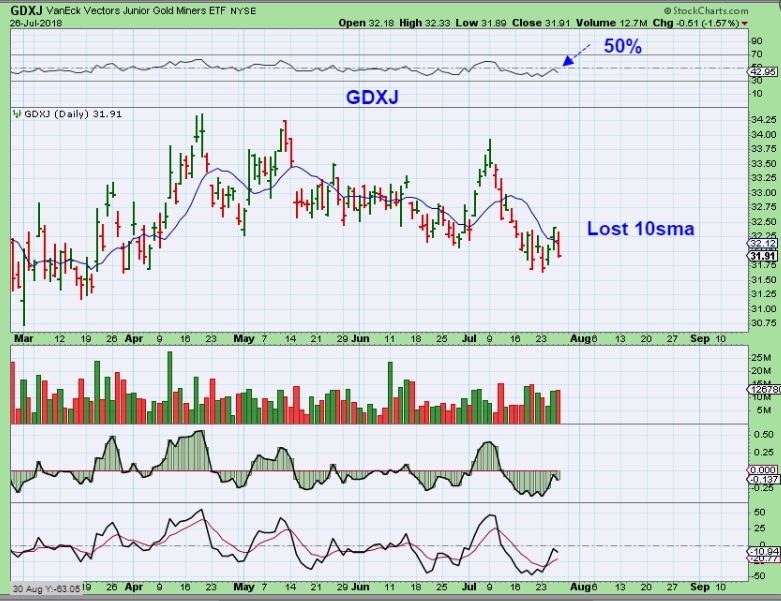Click the 26-Jul-2018 date label
This screenshot has width=781, height=601.
click(36, 22)
